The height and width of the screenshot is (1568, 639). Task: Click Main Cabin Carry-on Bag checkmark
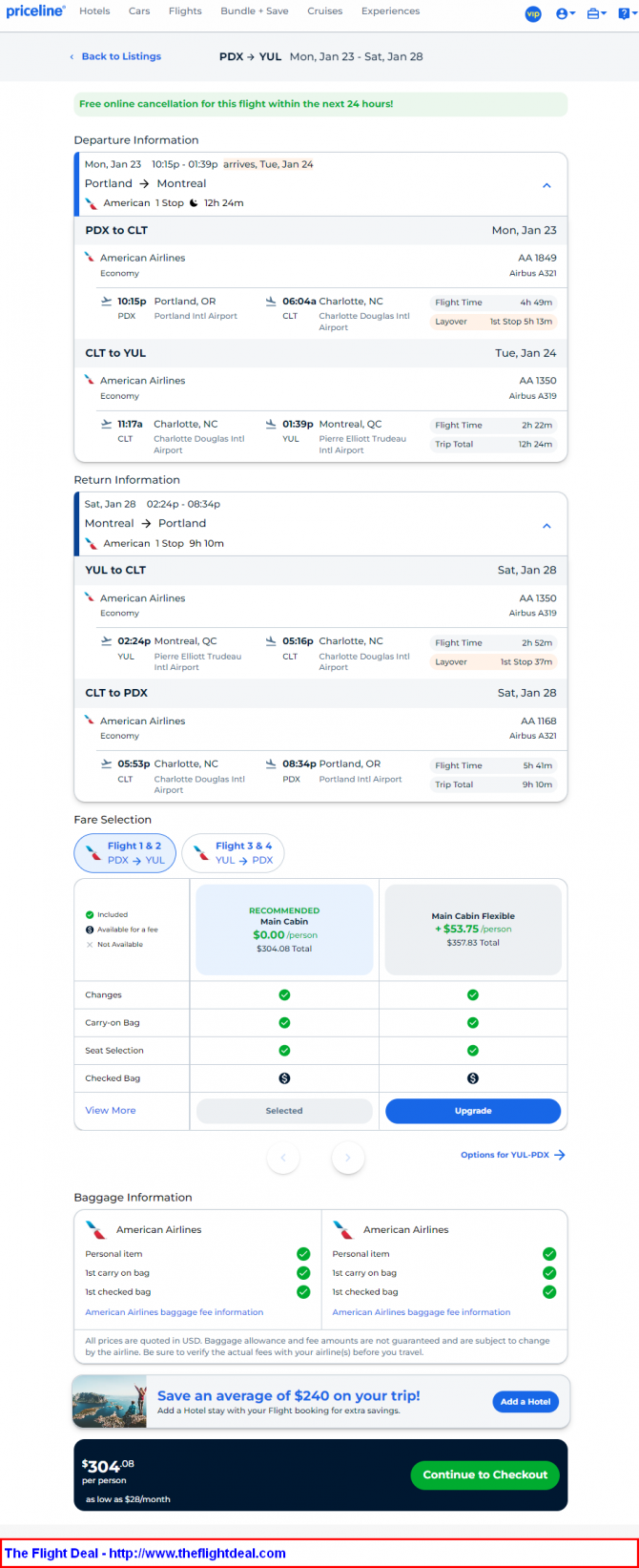(x=284, y=1023)
